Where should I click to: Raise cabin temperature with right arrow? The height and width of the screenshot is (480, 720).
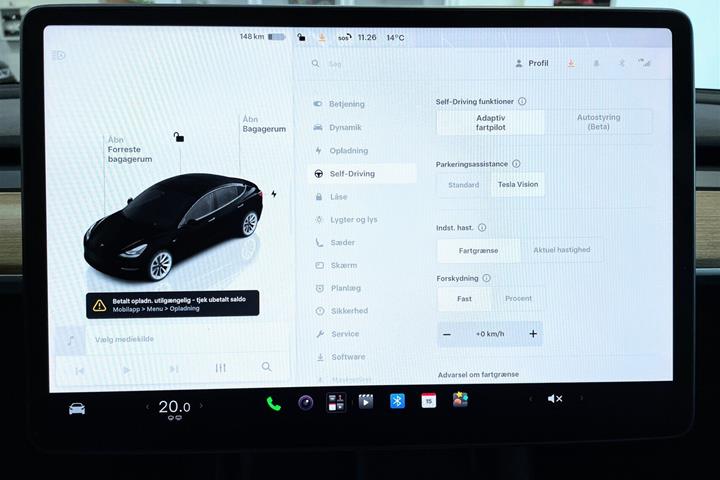[x=201, y=406]
